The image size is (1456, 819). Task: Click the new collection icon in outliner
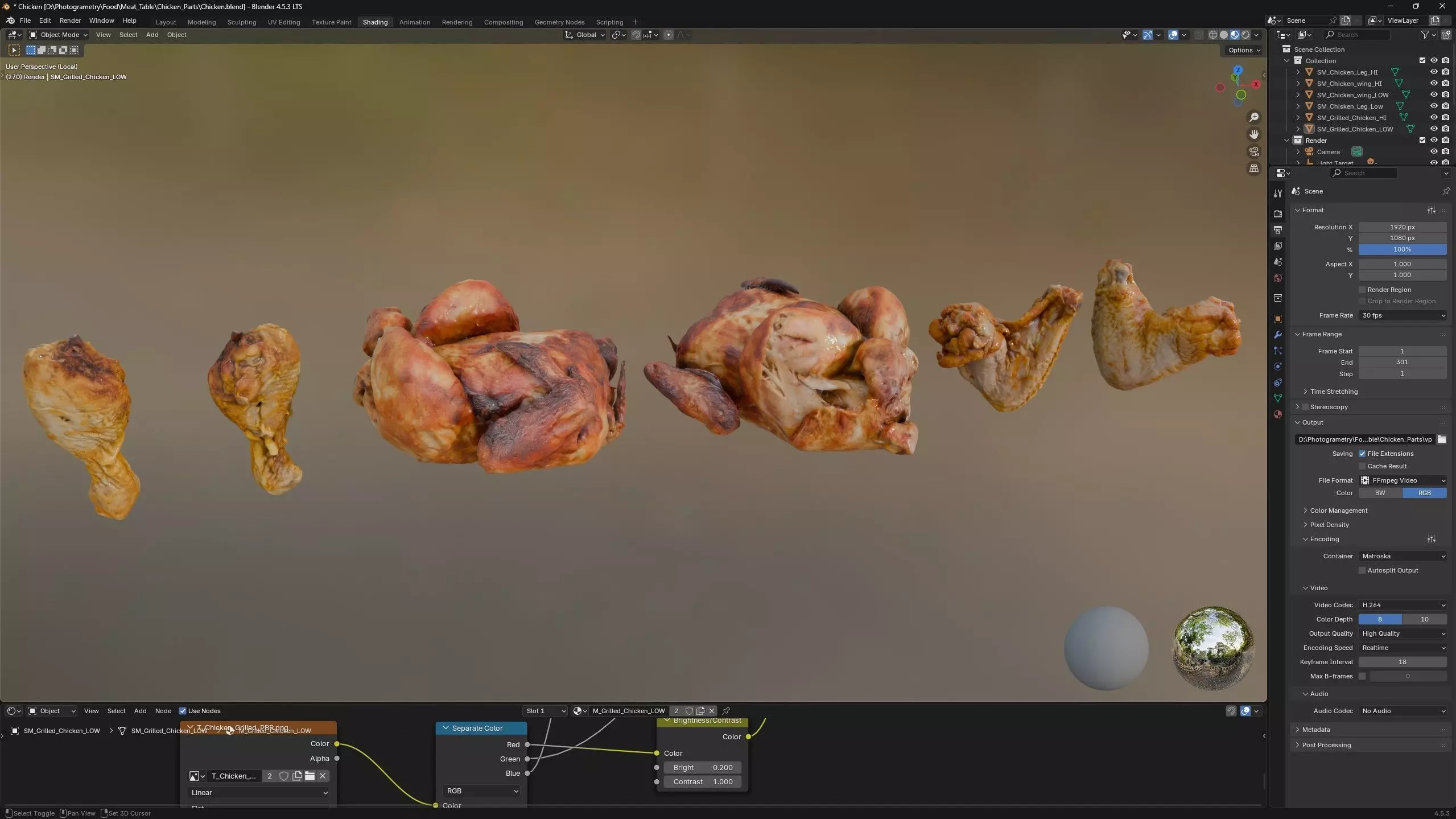1446,35
